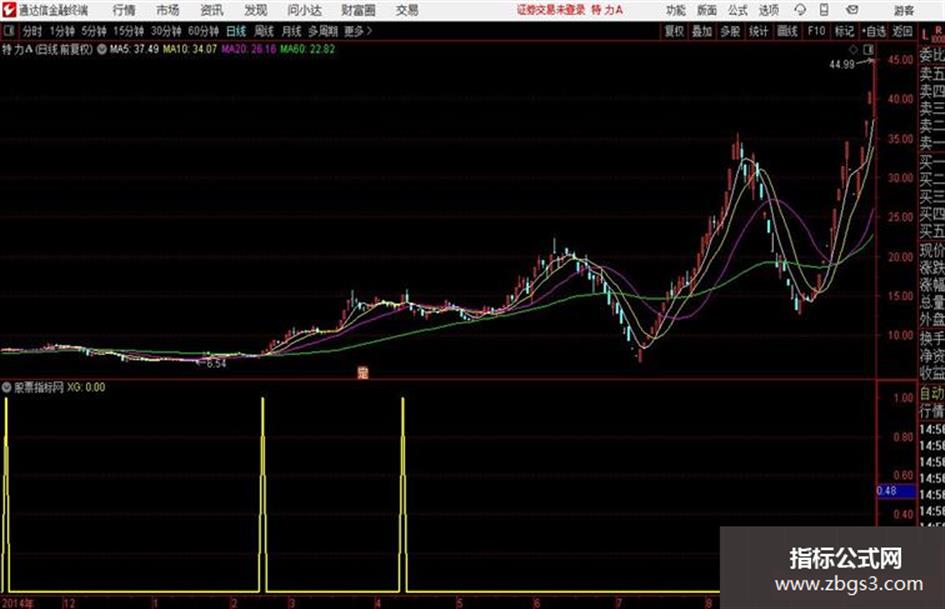The width and height of the screenshot is (945, 609).
Task: Toggle the left sidebar panel icon
Action: 9,31
